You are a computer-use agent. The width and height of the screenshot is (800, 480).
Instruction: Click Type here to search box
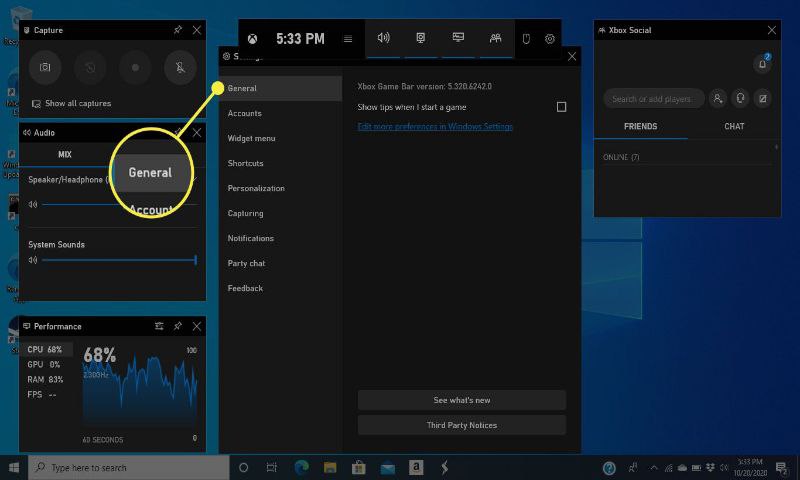(129, 467)
